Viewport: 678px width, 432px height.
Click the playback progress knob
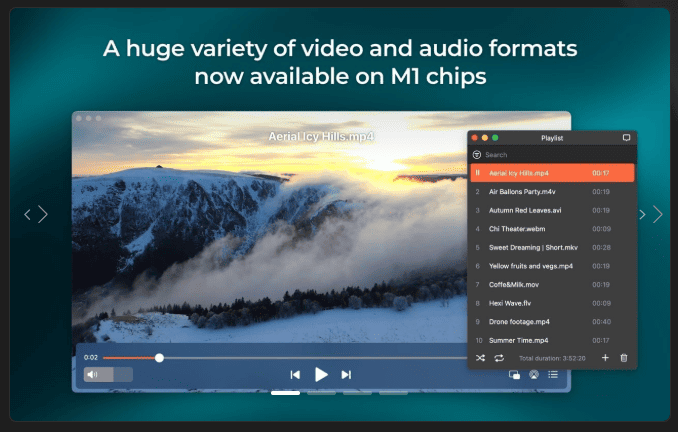coord(160,358)
